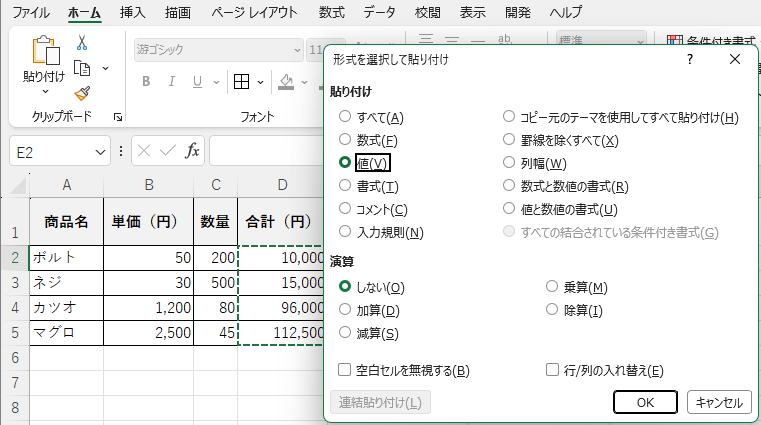Choose the 乗算(M) operation radio button
Viewport: 761px width, 425px height.
point(552,287)
